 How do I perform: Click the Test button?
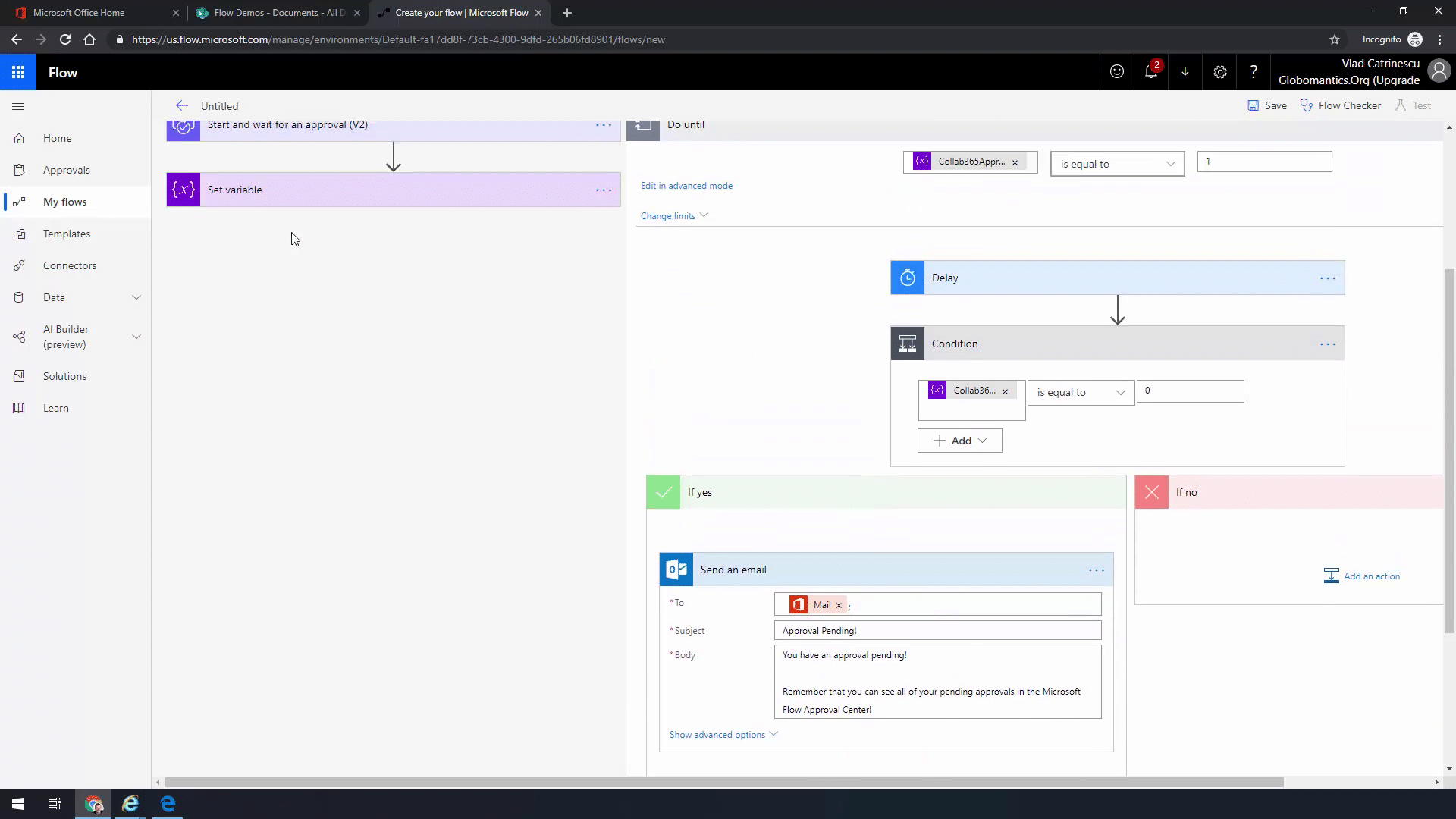click(1413, 105)
